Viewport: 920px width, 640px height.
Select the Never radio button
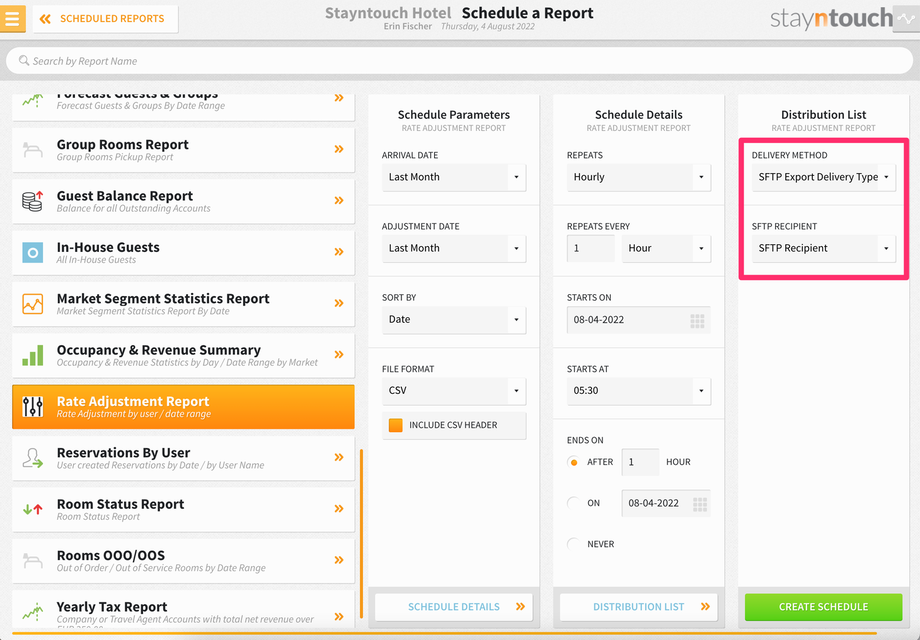pos(574,544)
